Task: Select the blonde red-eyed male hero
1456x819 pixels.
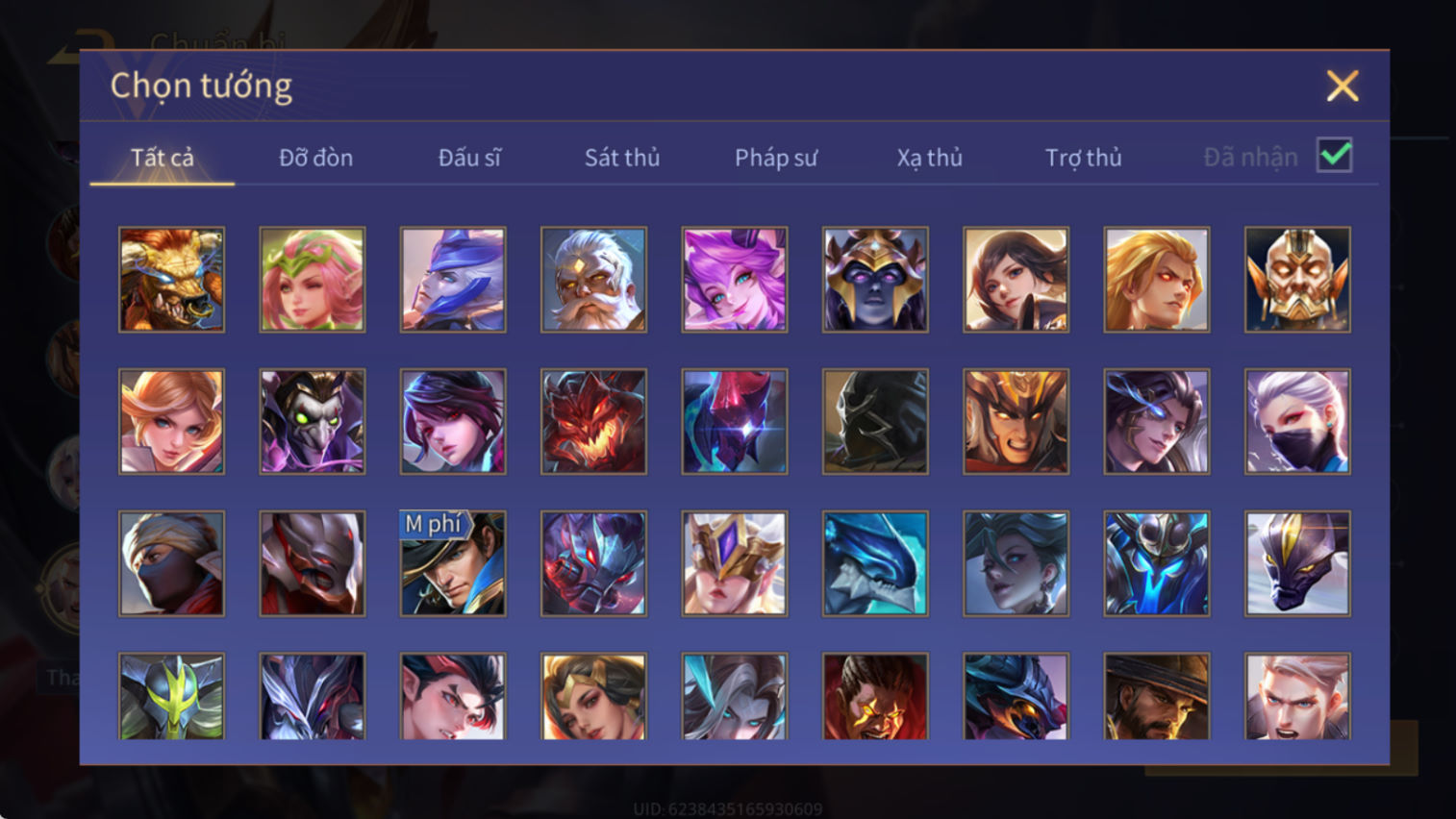Action: (x=1157, y=280)
